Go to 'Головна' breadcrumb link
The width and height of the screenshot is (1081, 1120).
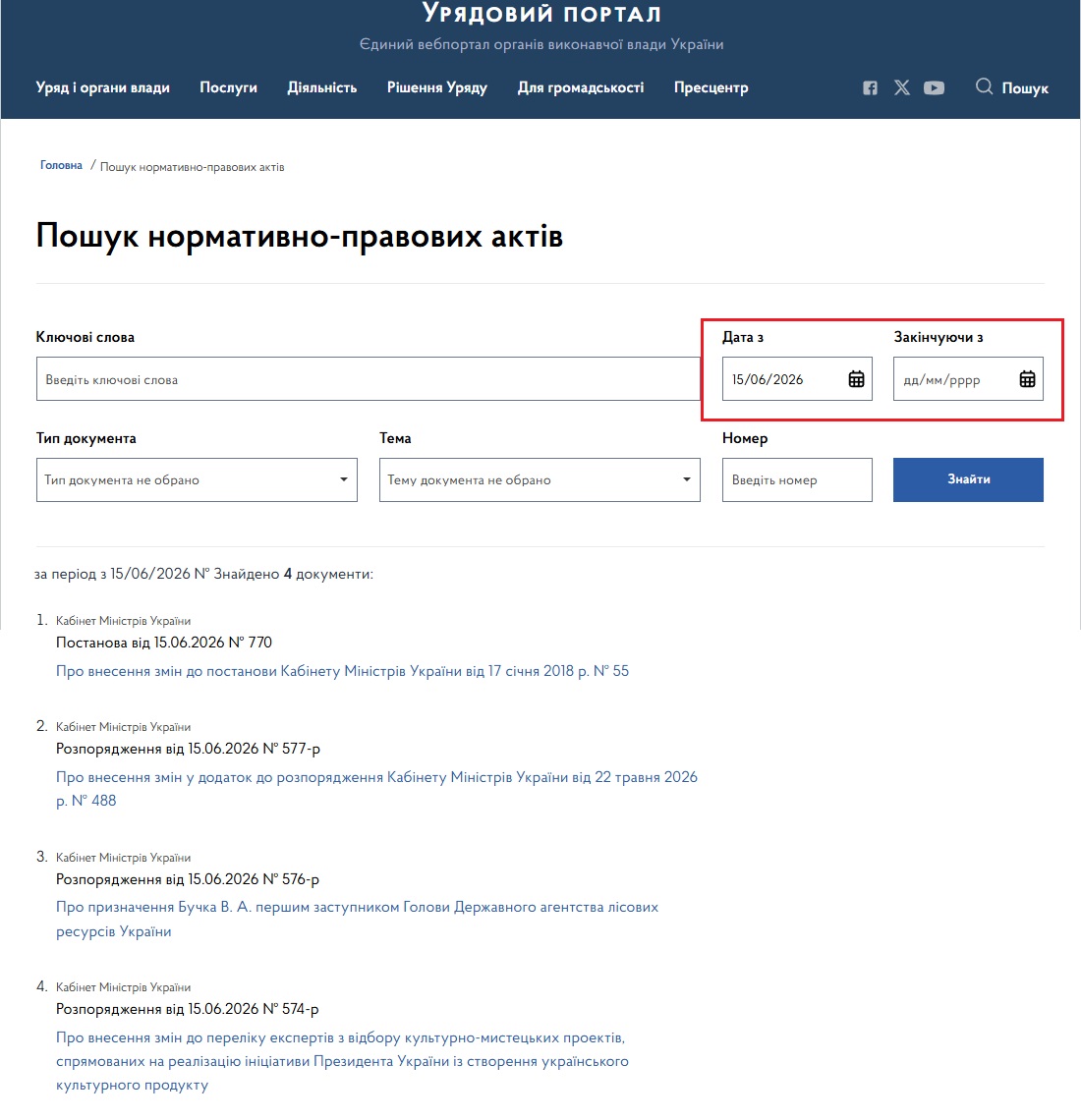click(62, 165)
